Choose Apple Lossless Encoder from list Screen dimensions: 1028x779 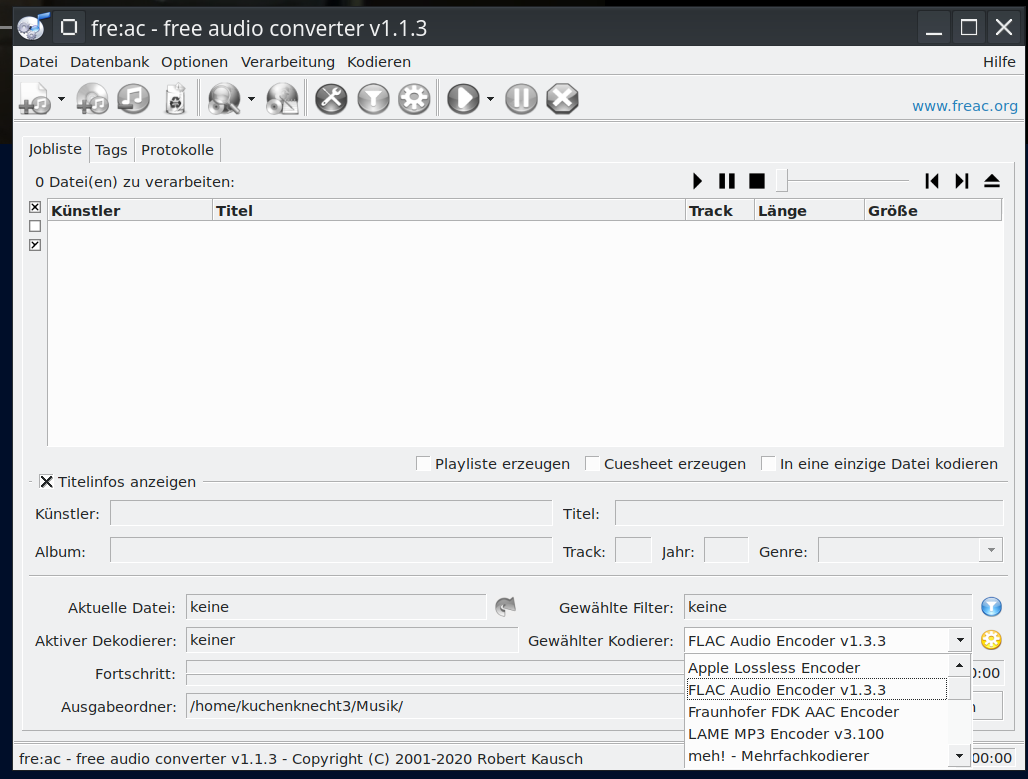pos(816,668)
